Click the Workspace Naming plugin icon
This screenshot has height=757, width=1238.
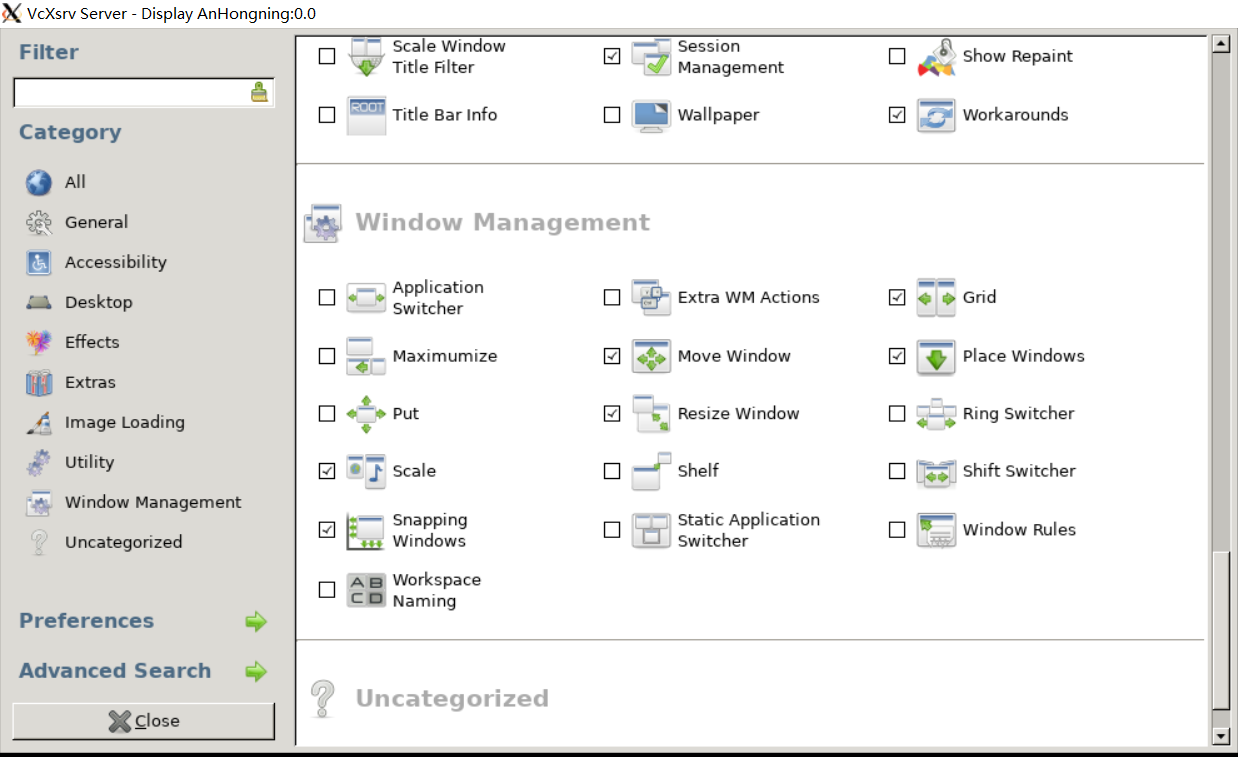(366, 590)
